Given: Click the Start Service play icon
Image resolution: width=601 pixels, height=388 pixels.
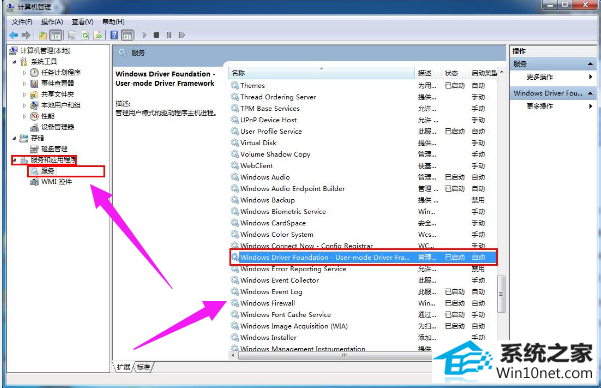Looking at the screenshot, I should (145, 35).
